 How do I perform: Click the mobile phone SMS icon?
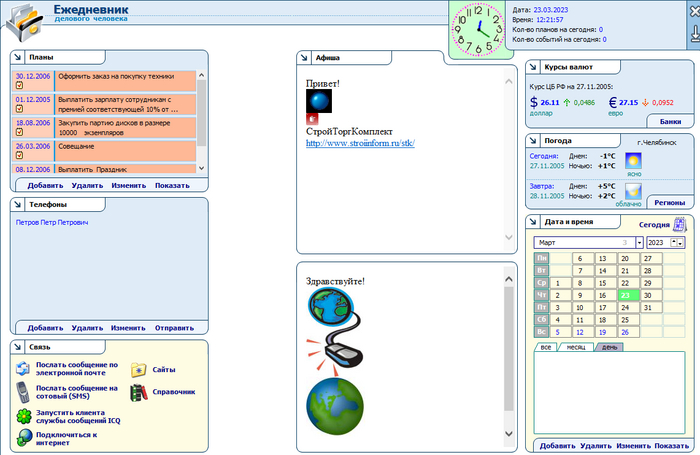pos(24,392)
